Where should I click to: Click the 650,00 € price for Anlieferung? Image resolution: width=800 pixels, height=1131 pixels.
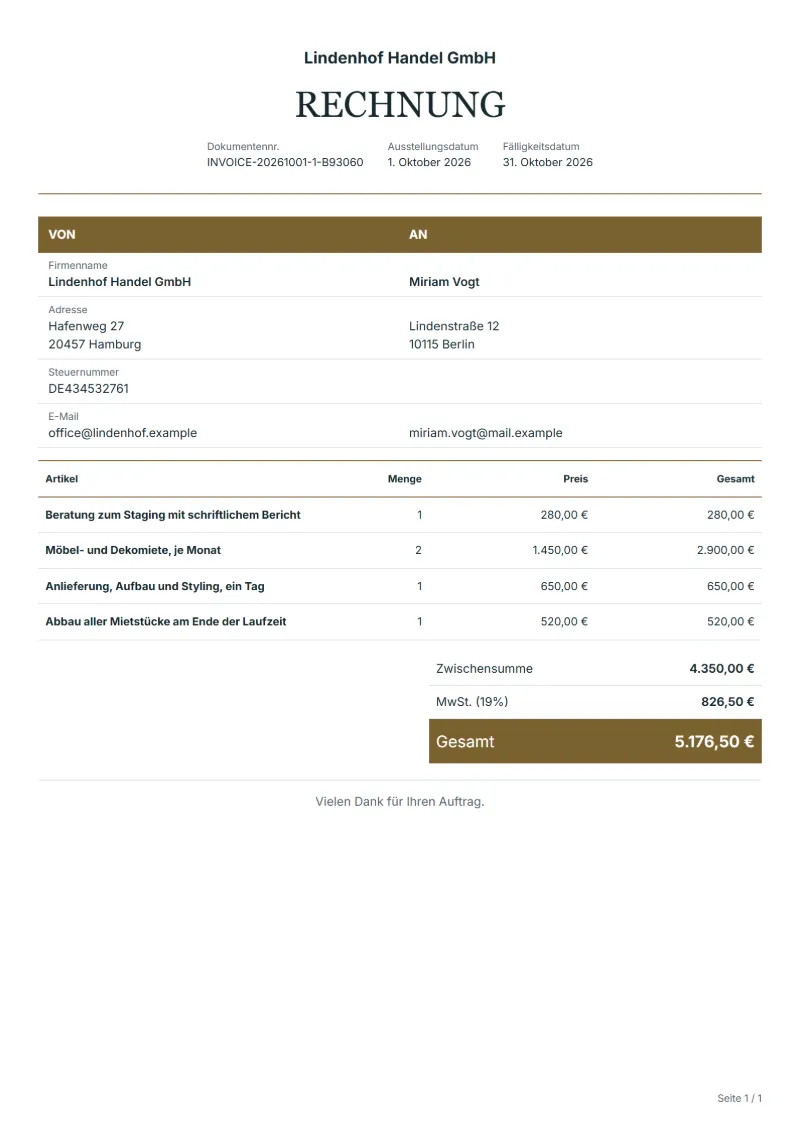click(x=564, y=586)
